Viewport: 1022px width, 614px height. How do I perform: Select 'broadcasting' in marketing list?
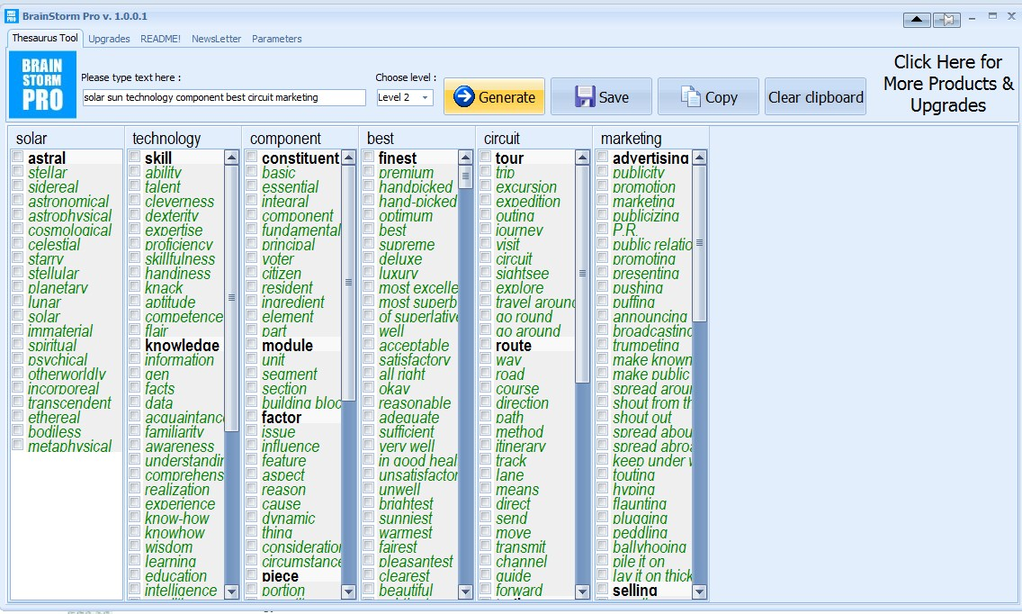pyautogui.click(x=652, y=331)
